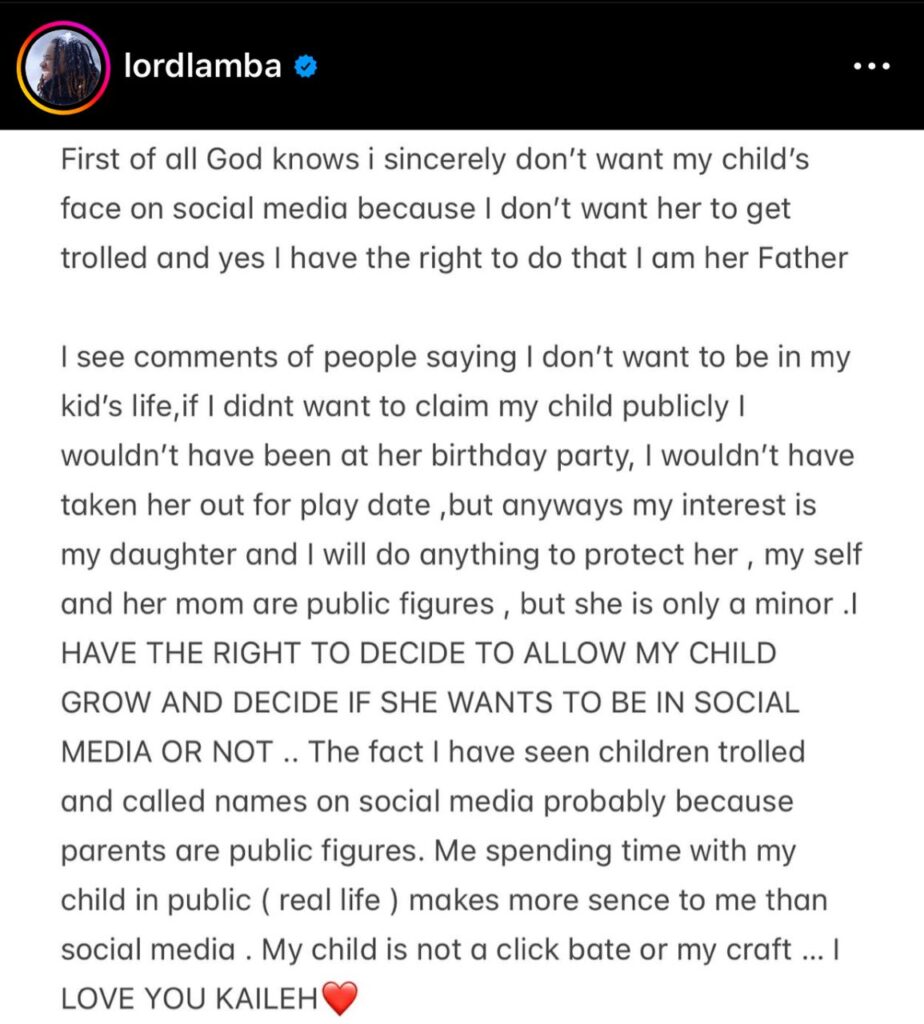Click the line starting "I see comments of people"
The height and width of the screenshot is (1024, 924).
click(x=456, y=357)
